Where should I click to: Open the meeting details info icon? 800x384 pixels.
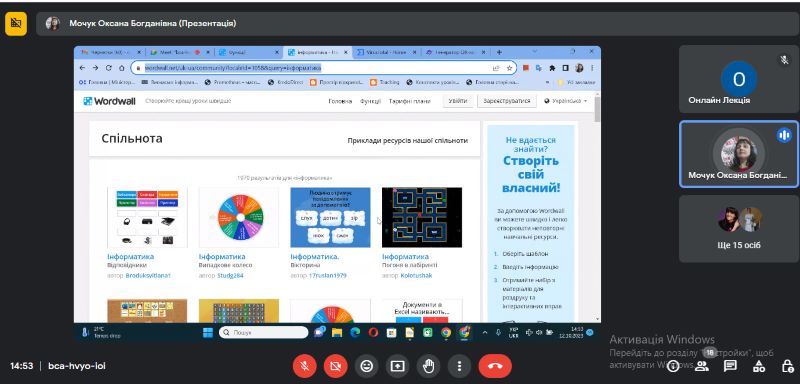[673, 366]
